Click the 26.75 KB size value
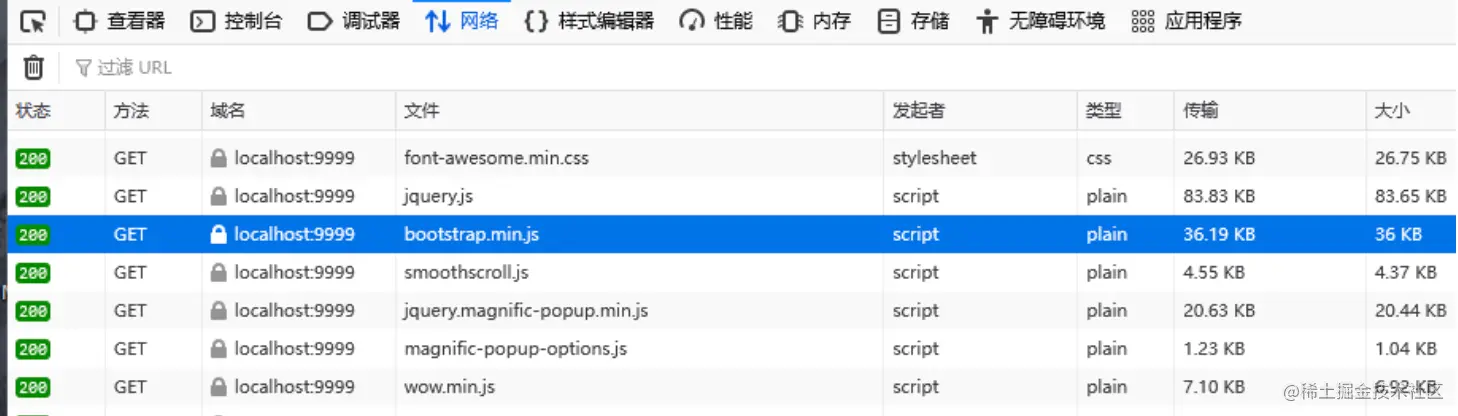Screen dimensions: 1458x416 click(1411, 158)
